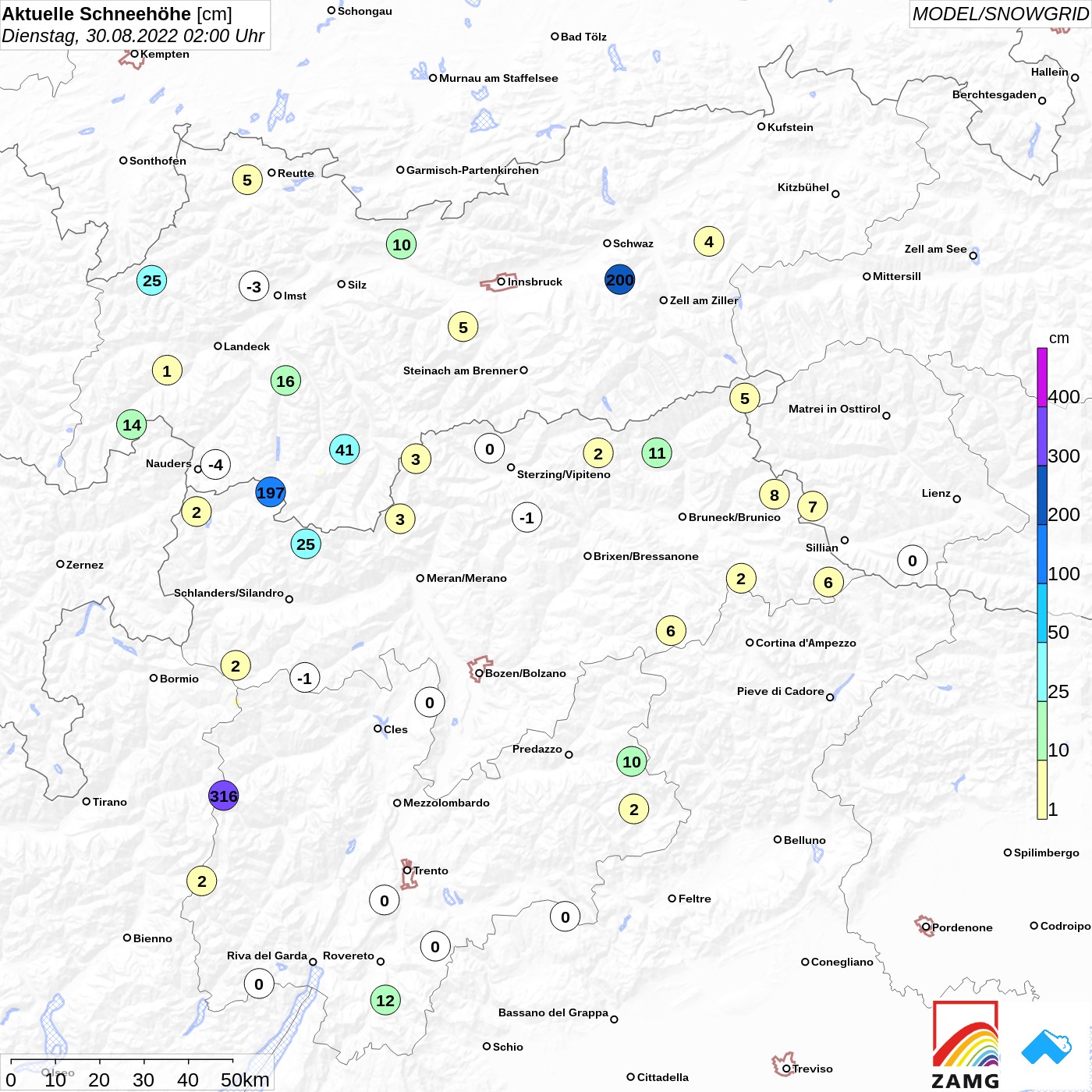Select the dark blue 200 cm marker
The height and width of the screenshot is (1092, 1092).
(620, 280)
